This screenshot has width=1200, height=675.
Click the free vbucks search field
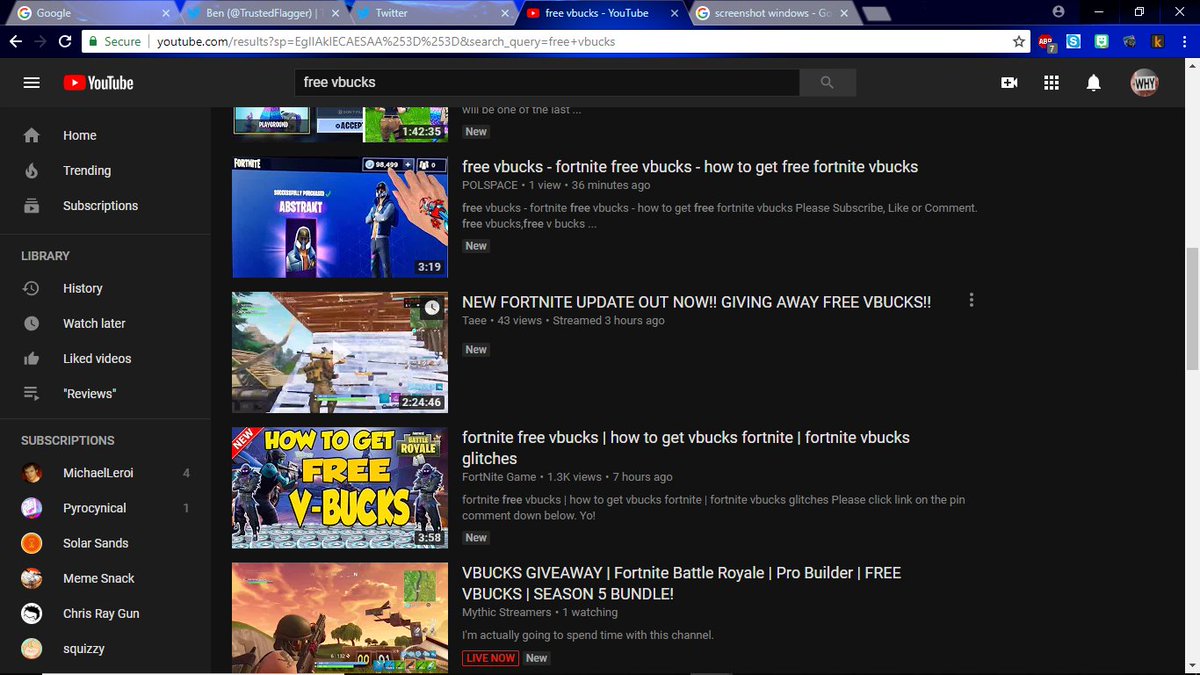pyautogui.click(x=546, y=83)
